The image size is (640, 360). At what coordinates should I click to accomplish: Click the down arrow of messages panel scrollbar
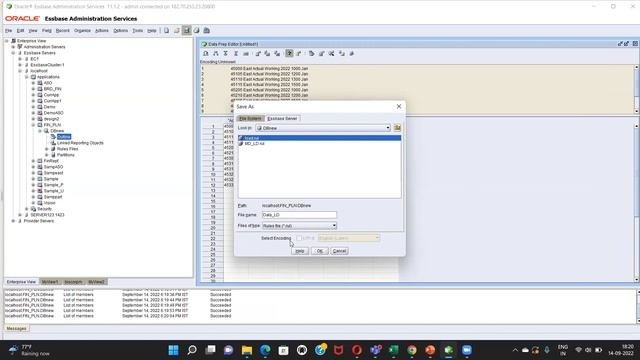coord(637,321)
